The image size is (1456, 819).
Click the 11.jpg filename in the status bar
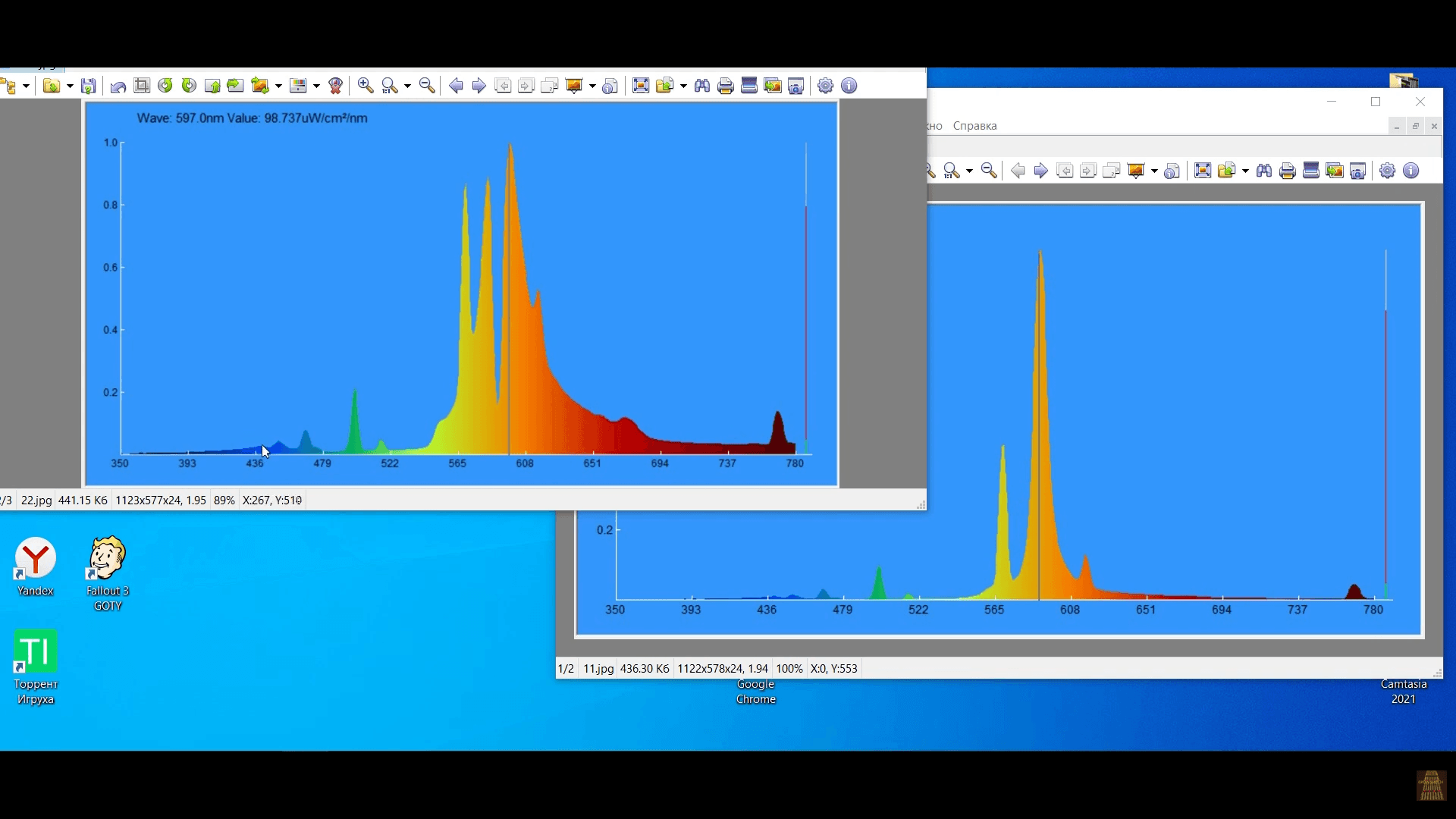[x=598, y=669]
